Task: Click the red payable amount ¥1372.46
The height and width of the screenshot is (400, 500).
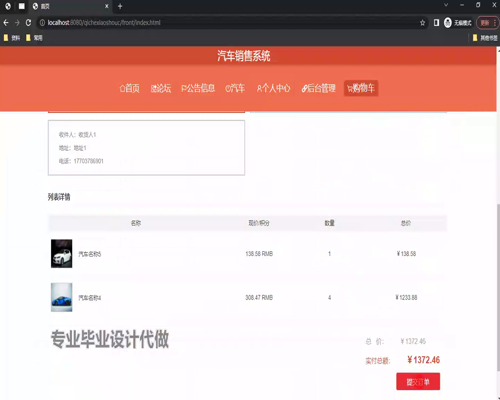Action: (423, 360)
